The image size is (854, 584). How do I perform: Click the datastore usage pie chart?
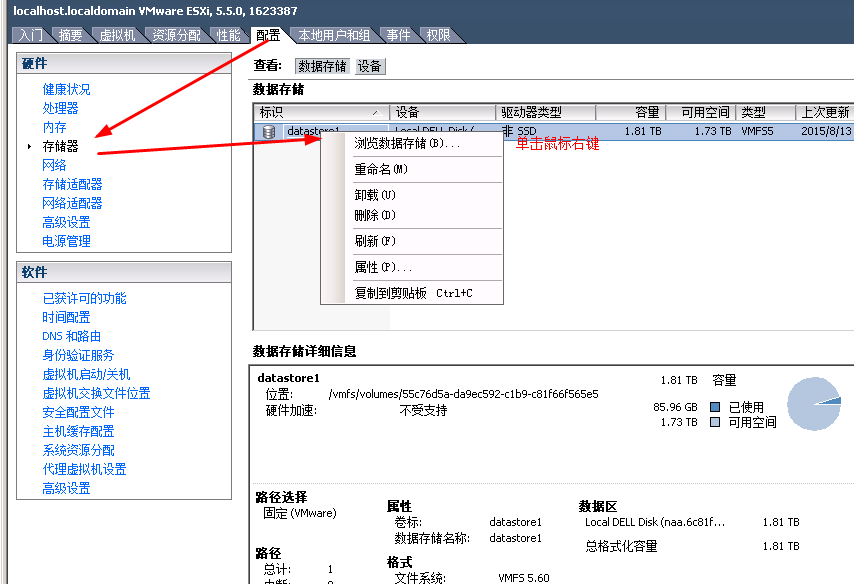[814, 404]
